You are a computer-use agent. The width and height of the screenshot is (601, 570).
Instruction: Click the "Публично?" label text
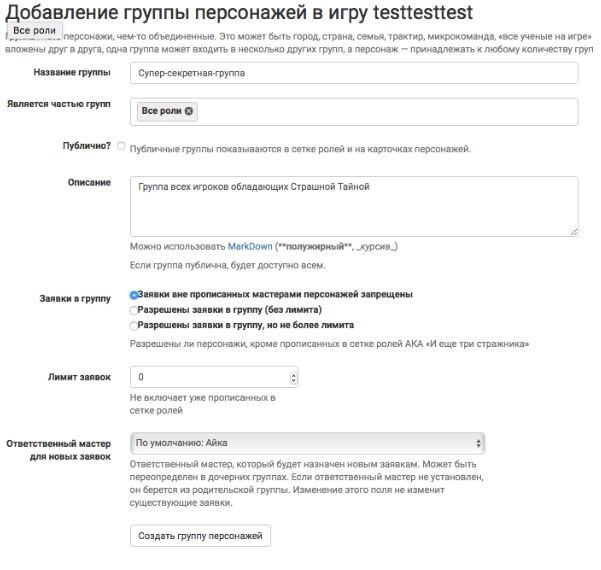(x=87, y=147)
